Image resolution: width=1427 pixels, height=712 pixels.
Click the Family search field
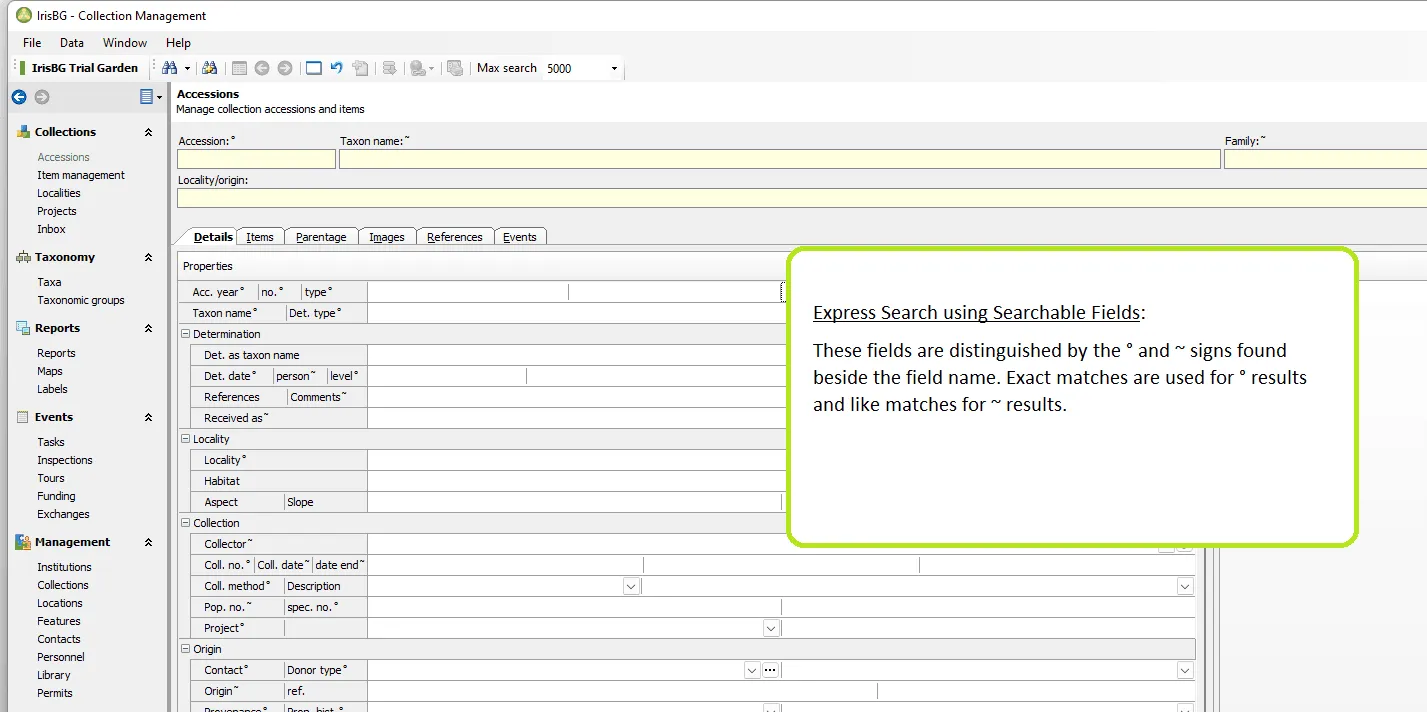pyautogui.click(x=1326, y=159)
